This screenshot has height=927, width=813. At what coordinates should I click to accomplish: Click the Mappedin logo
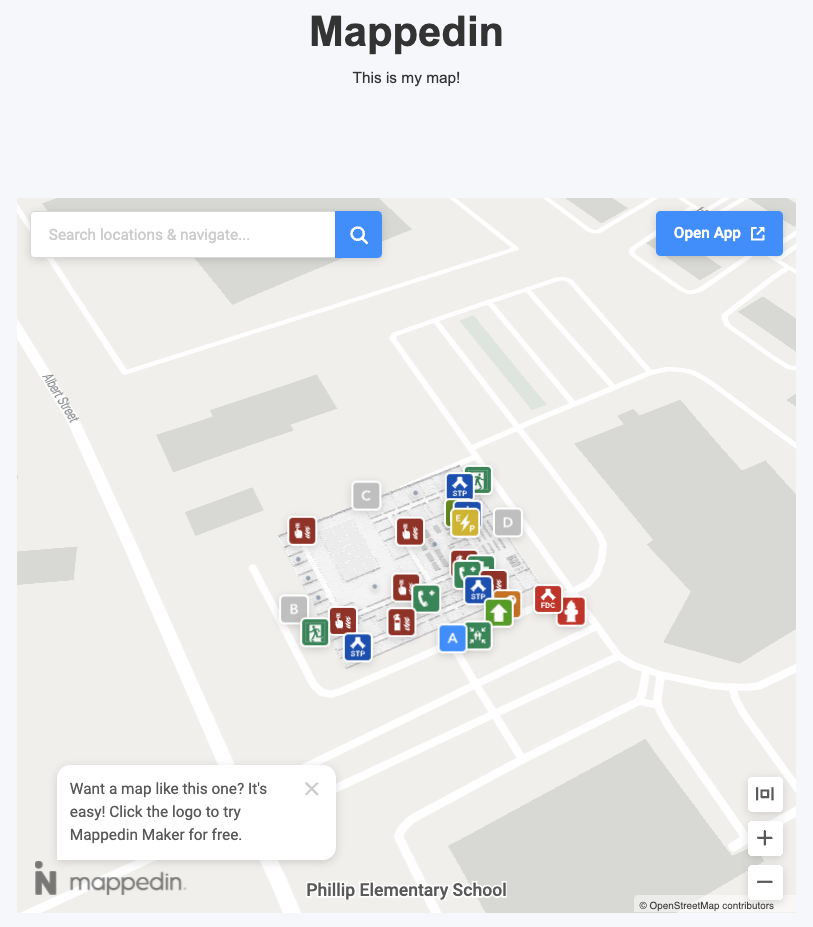pos(110,882)
